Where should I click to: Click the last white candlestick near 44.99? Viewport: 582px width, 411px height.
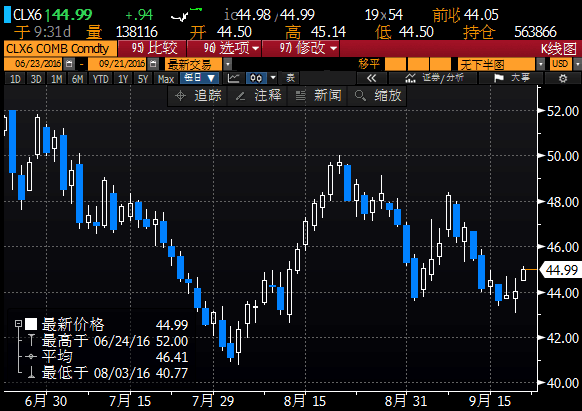[523, 274]
